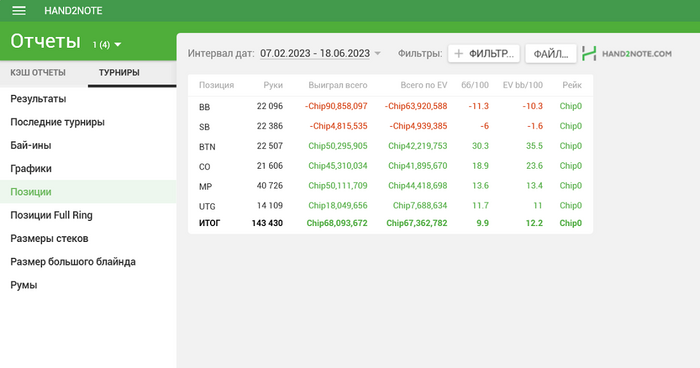Click the Chip45,310,034 winnings cell
This screenshot has width=700, height=368.
pos(338,166)
